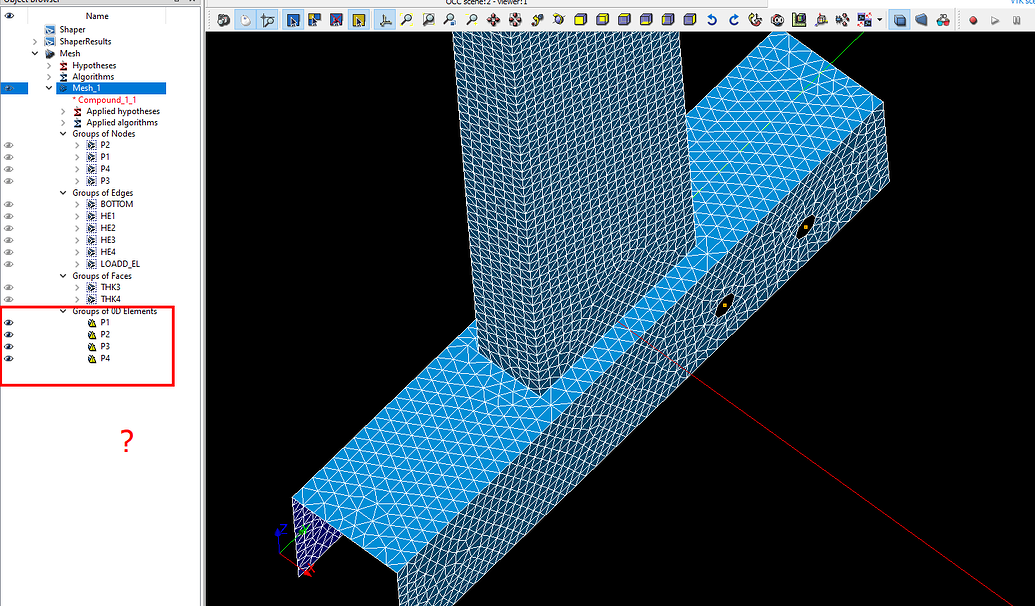
Task: Toggle visibility eye for Mesh_1
Action: coord(9,88)
